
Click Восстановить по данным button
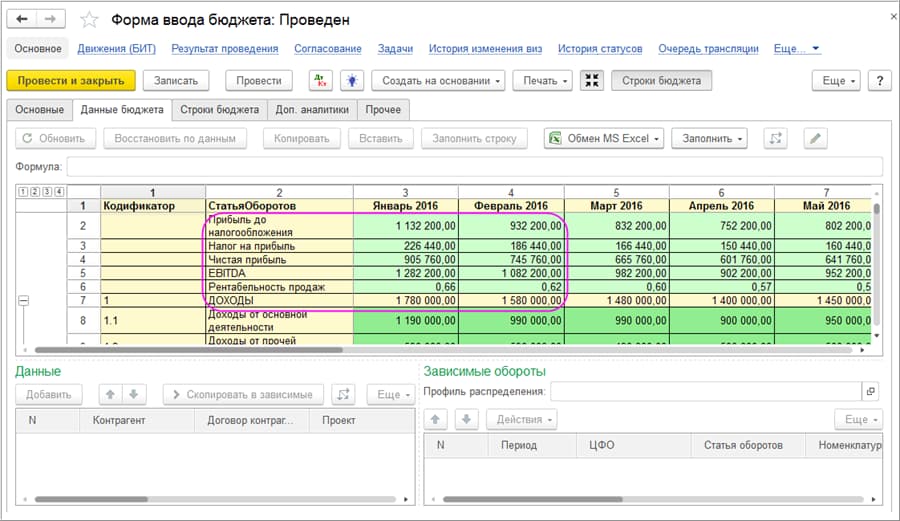(175, 138)
